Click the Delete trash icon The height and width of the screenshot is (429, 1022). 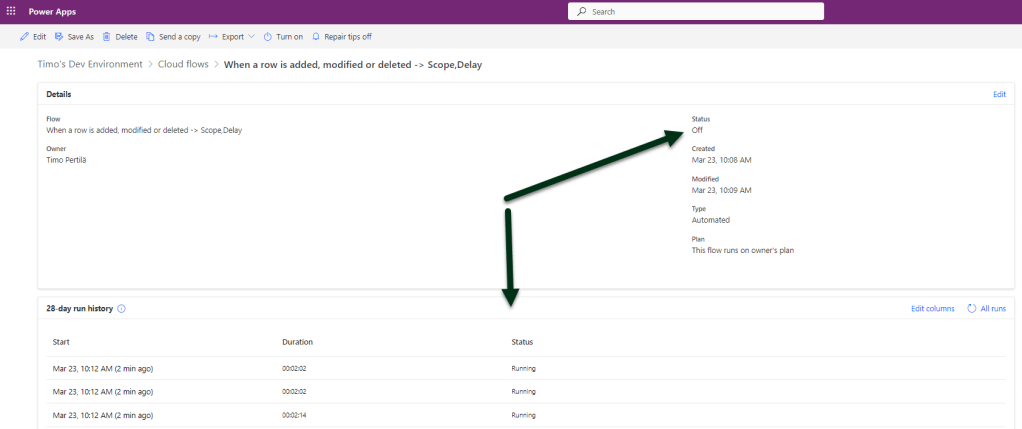107,37
